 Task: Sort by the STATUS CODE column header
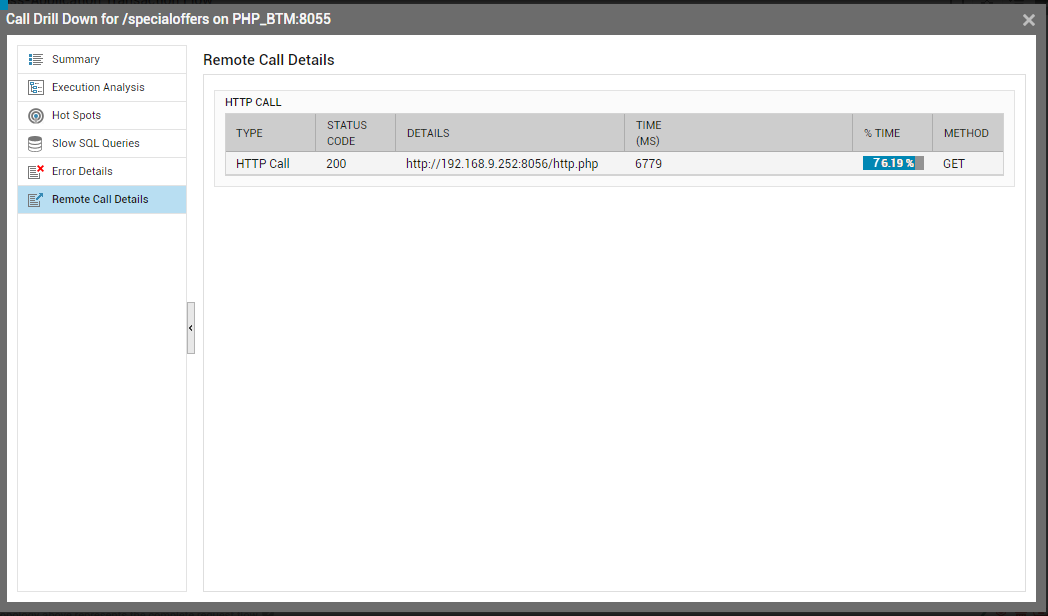tap(356, 133)
